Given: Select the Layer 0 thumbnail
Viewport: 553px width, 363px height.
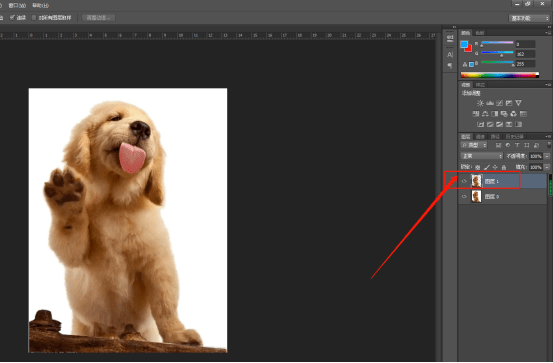Looking at the screenshot, I should point(476,196).
